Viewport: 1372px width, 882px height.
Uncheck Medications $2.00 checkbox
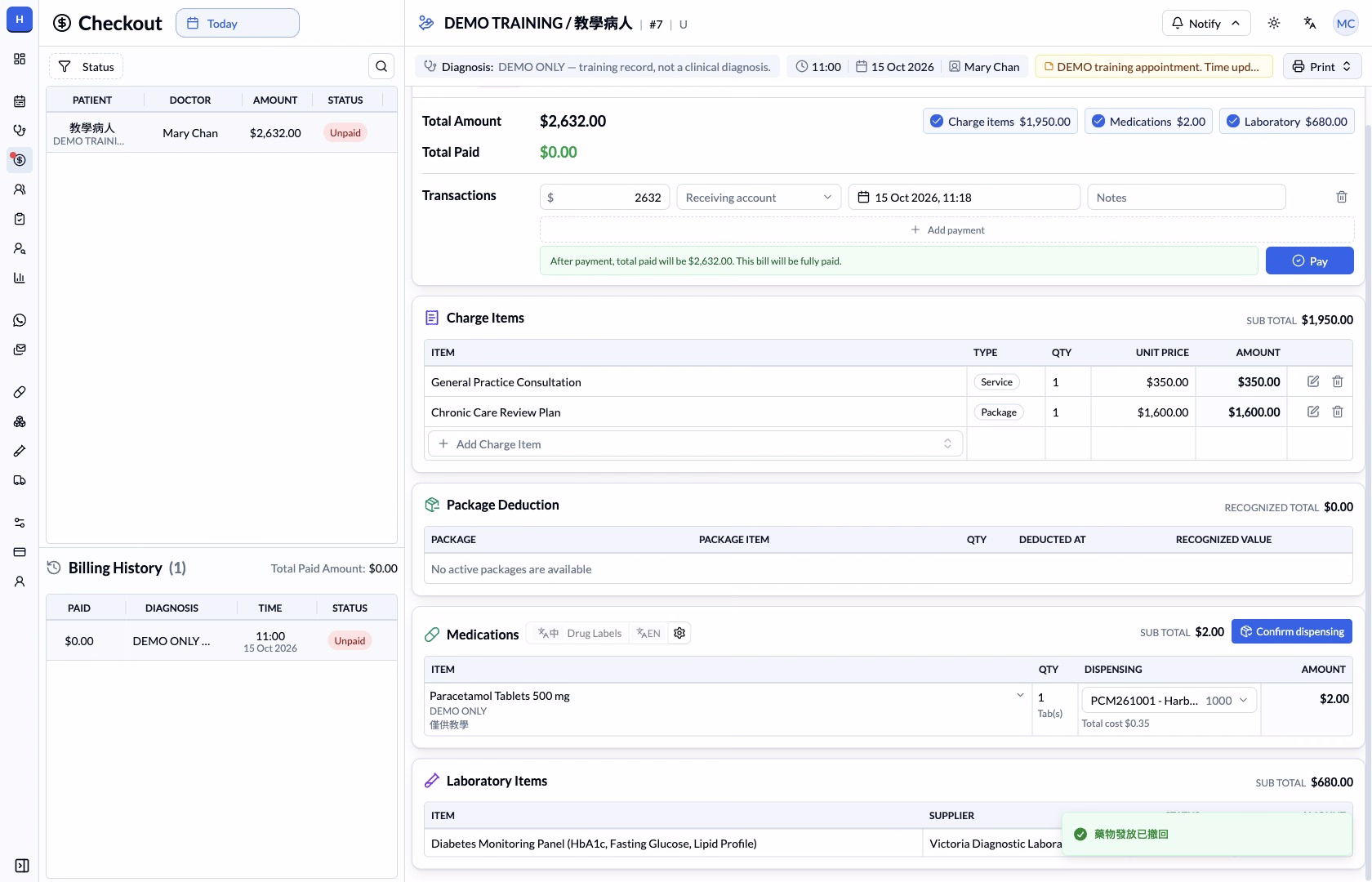(x=1098, y=121)
